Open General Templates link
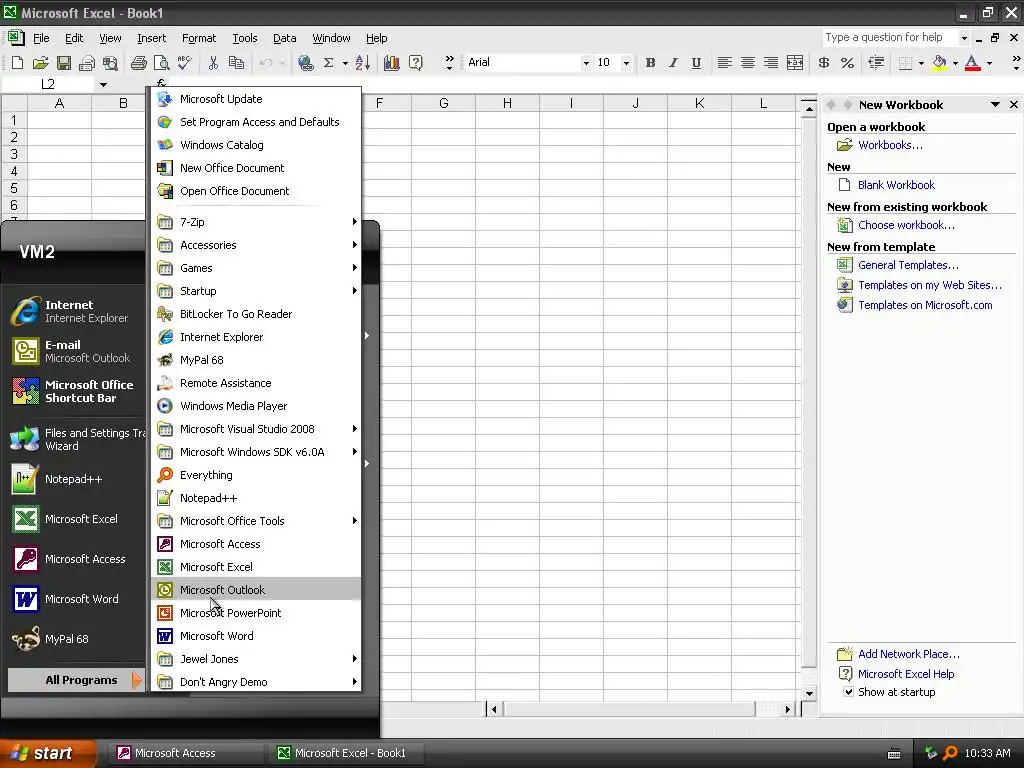 [x=908, y=265]
